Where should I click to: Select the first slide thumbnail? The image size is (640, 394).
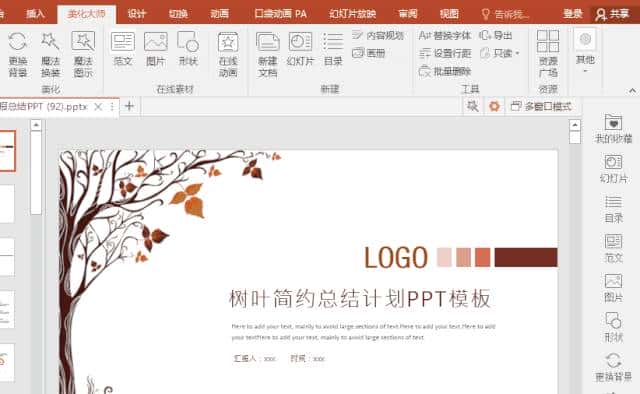pos(7,151)
